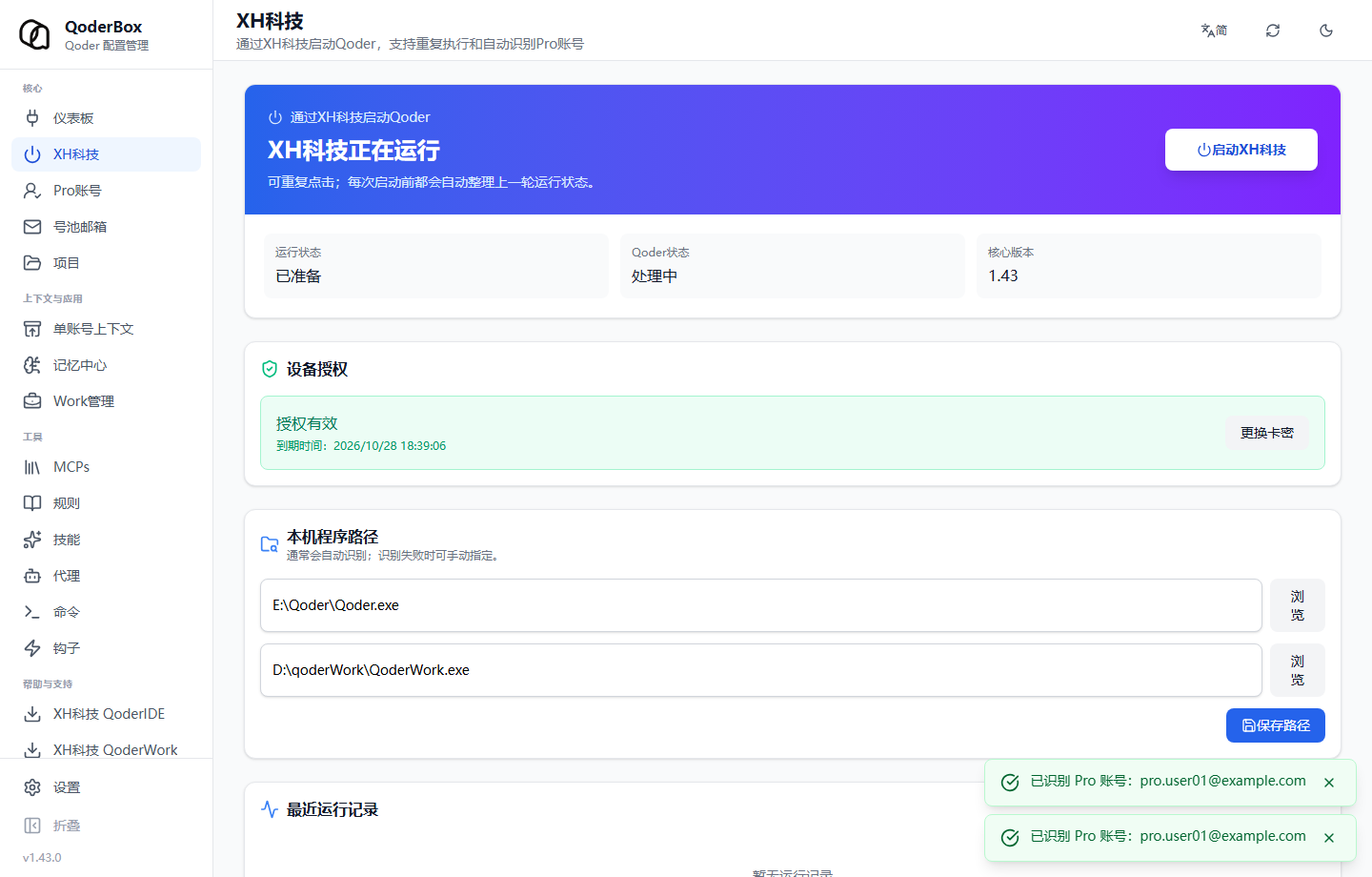Click the QoderBox logo icon

(35, 34)
